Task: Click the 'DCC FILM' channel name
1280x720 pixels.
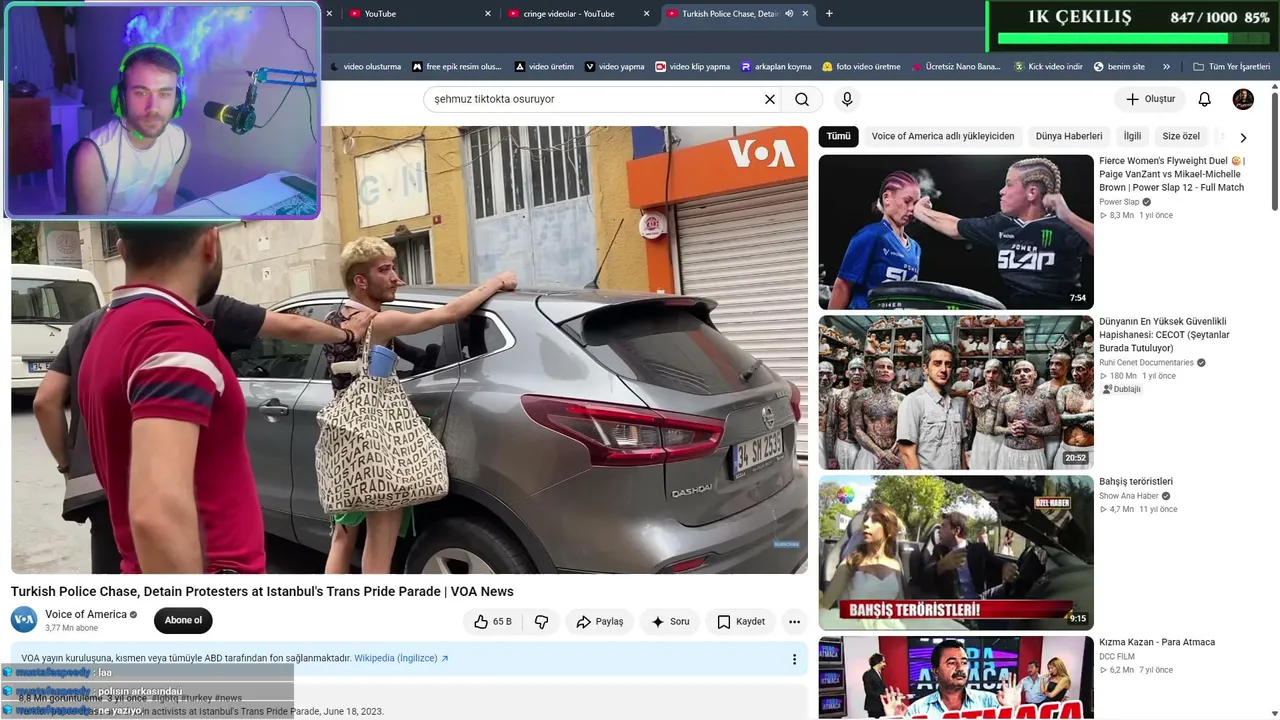Action: pyautogui.click(x=1117, y=656)
